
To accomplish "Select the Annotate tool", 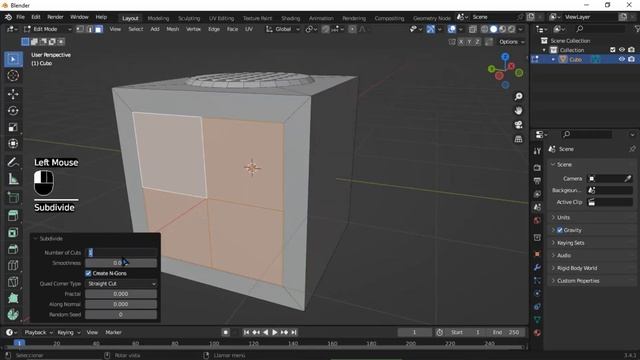I will 13,162.
